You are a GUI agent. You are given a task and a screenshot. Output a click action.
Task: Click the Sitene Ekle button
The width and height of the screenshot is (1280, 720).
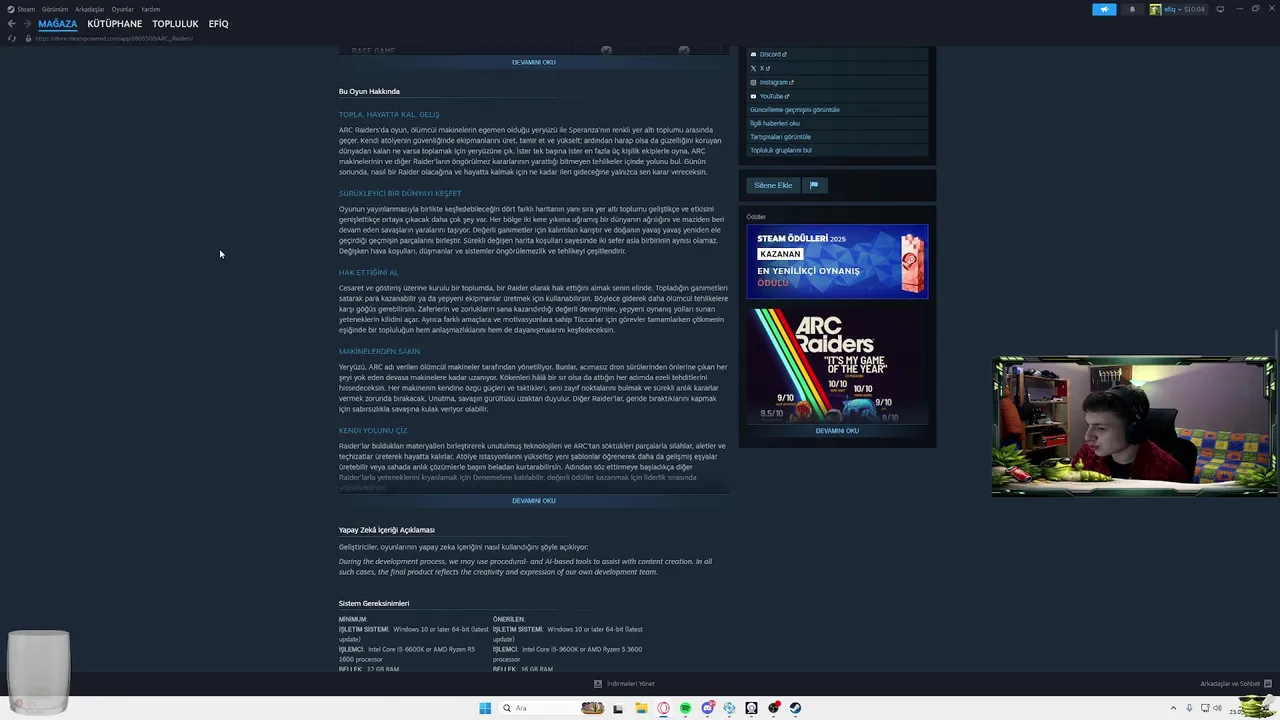pos(773,185)
